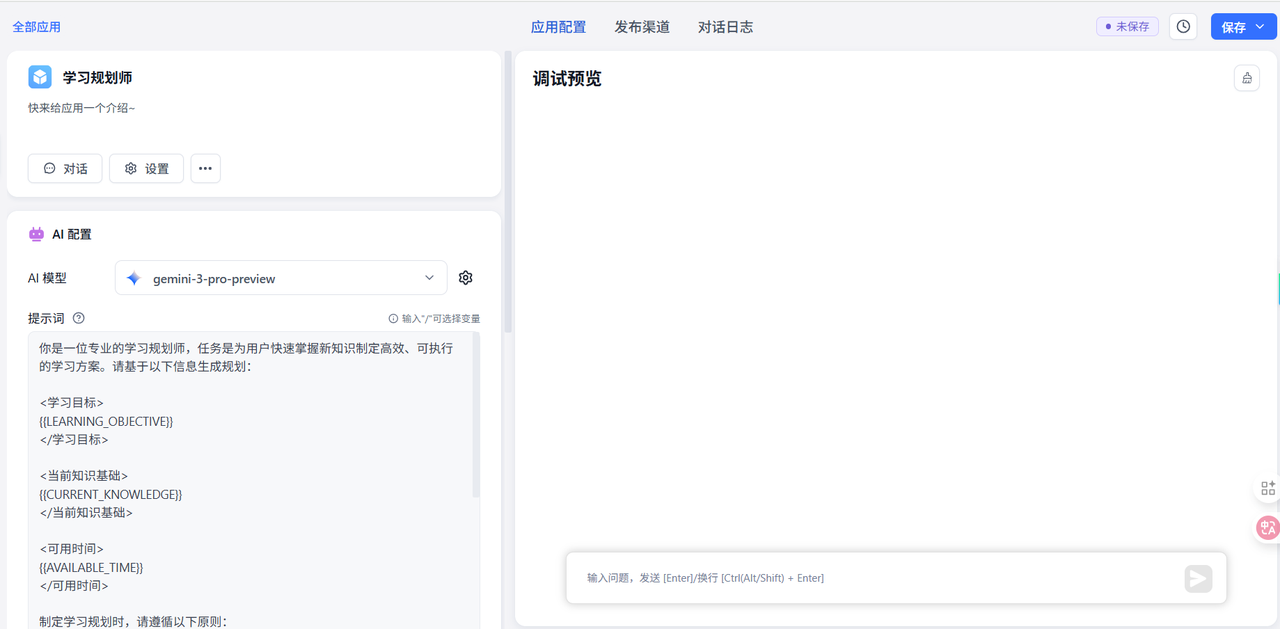Click the help icon next to 提示词
1280x629 pixels.
(79, 318)
